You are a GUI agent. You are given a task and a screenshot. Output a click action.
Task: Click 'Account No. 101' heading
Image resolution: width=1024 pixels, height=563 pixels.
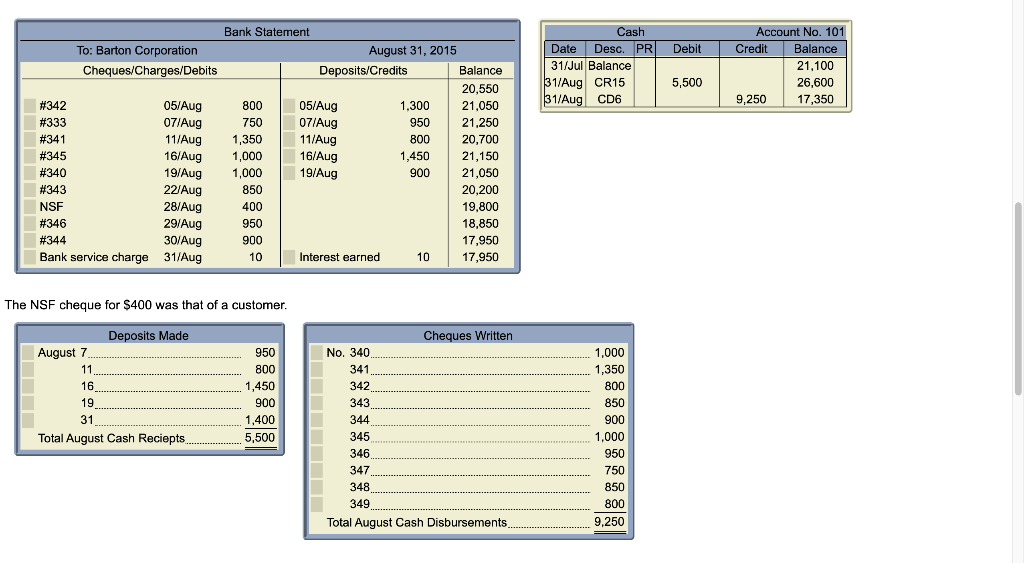pyautogui.click(x=800, y=32)
